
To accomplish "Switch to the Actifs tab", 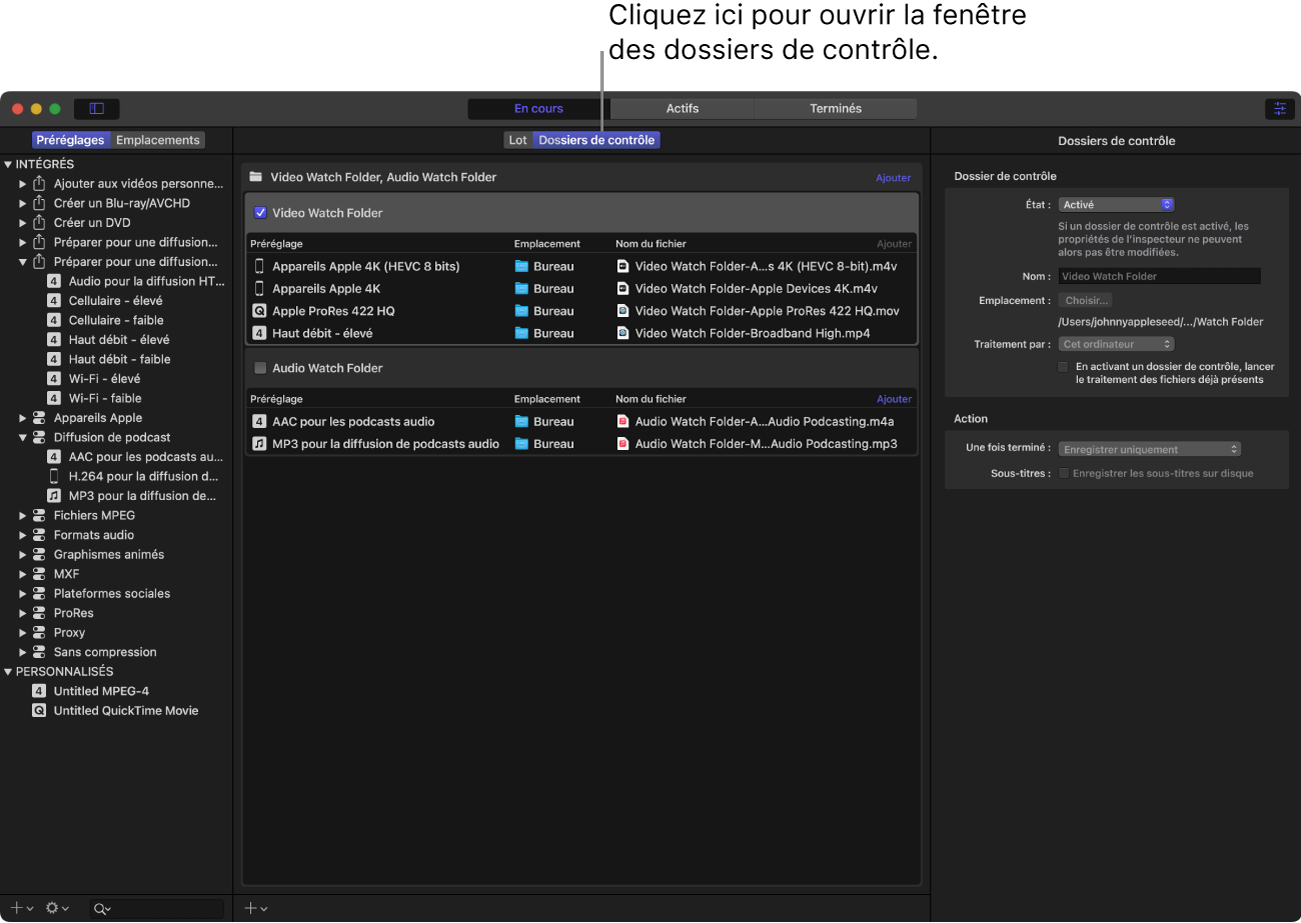I will 682,108.
